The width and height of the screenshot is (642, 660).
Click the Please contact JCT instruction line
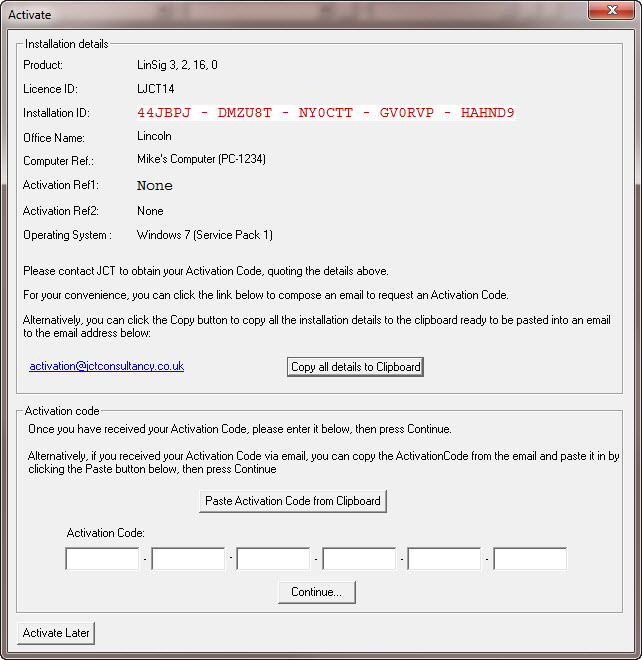[x=206, y=271]
